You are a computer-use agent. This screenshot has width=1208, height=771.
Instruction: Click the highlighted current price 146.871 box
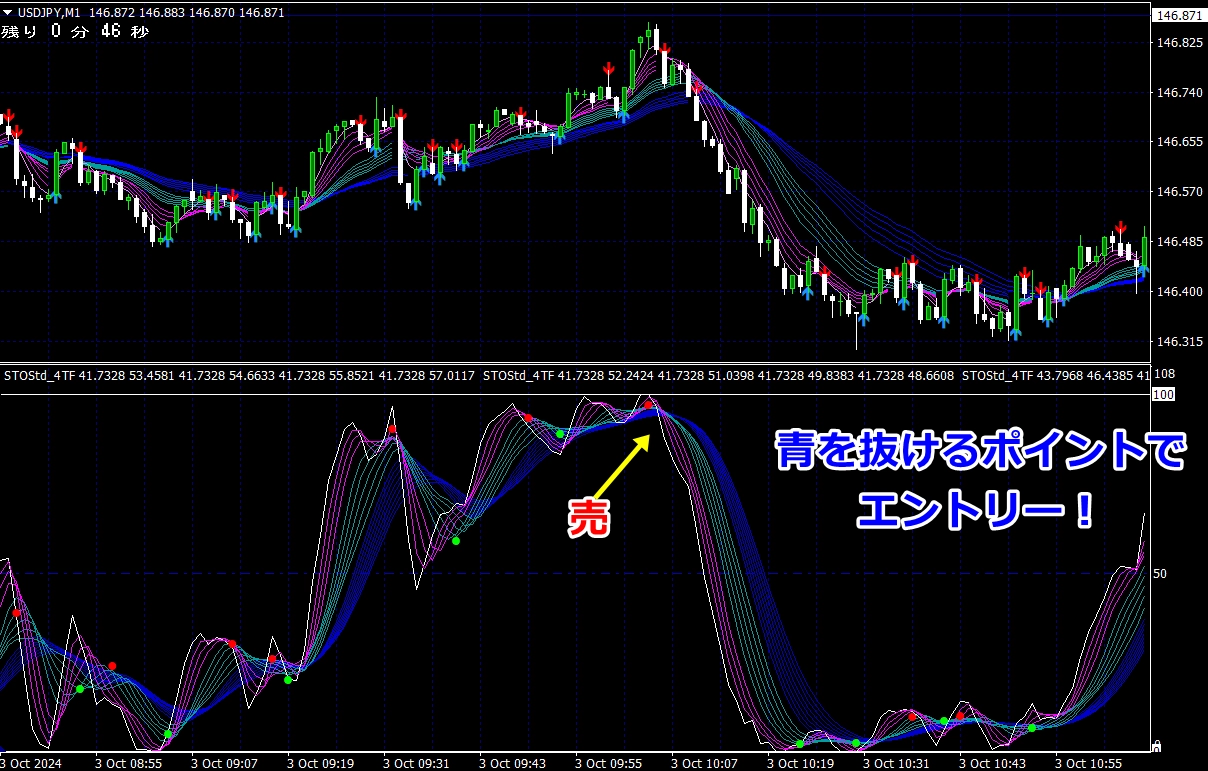[x=1177, y=16]
